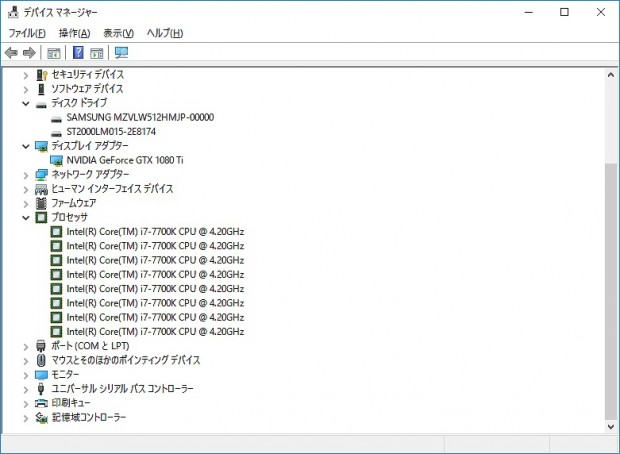Image resolution: width=620 pixels, height=454 pixels.
Task: Expand the ポート (COM と LPT) node
Action: pyautogui.click(x=26, y=347)
